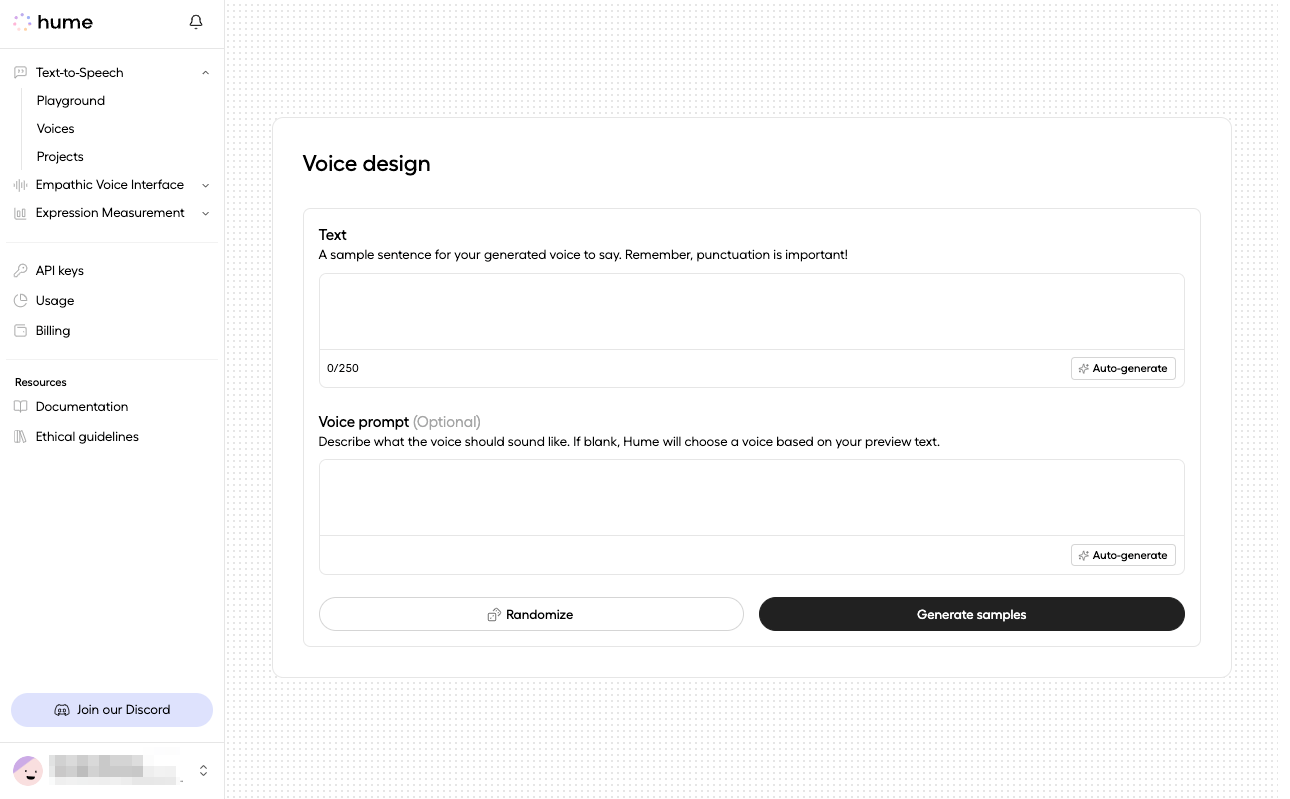Click the Expression Measurement bar chart icon

20,213
